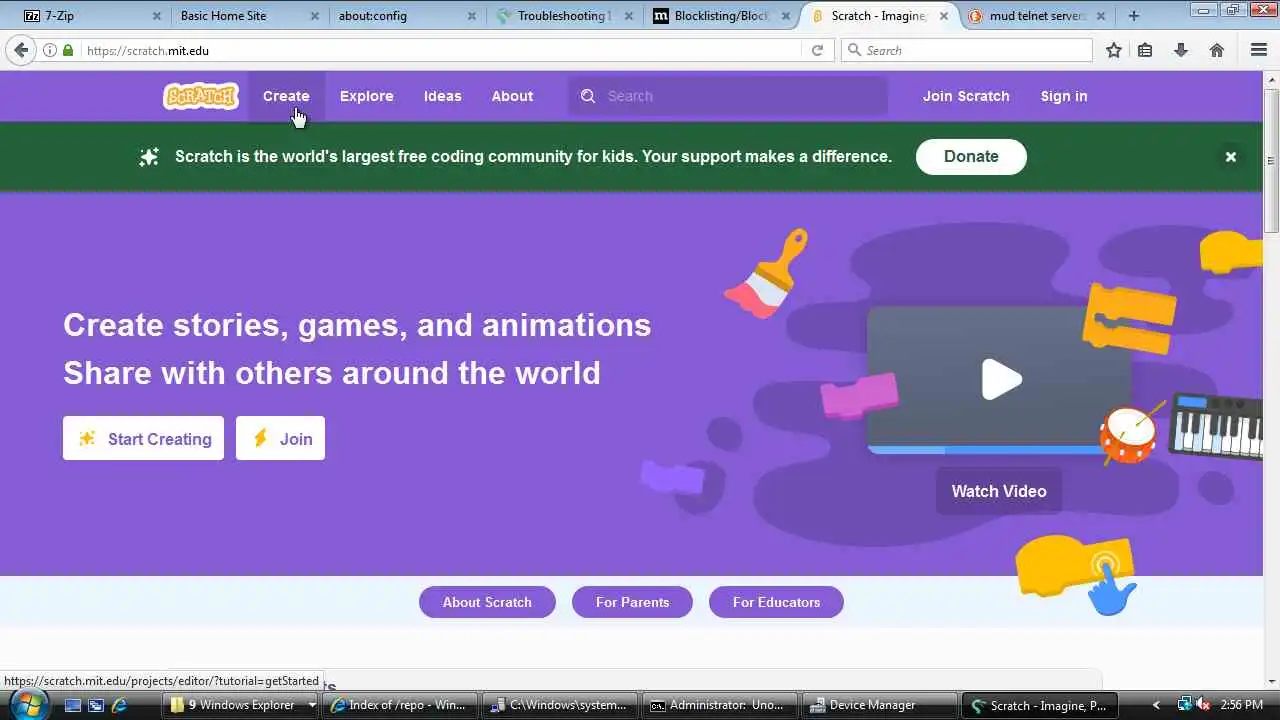The image size is (1280, 720).
Task: Reload the page with the refresh icon
Action: tap(817, 50)
